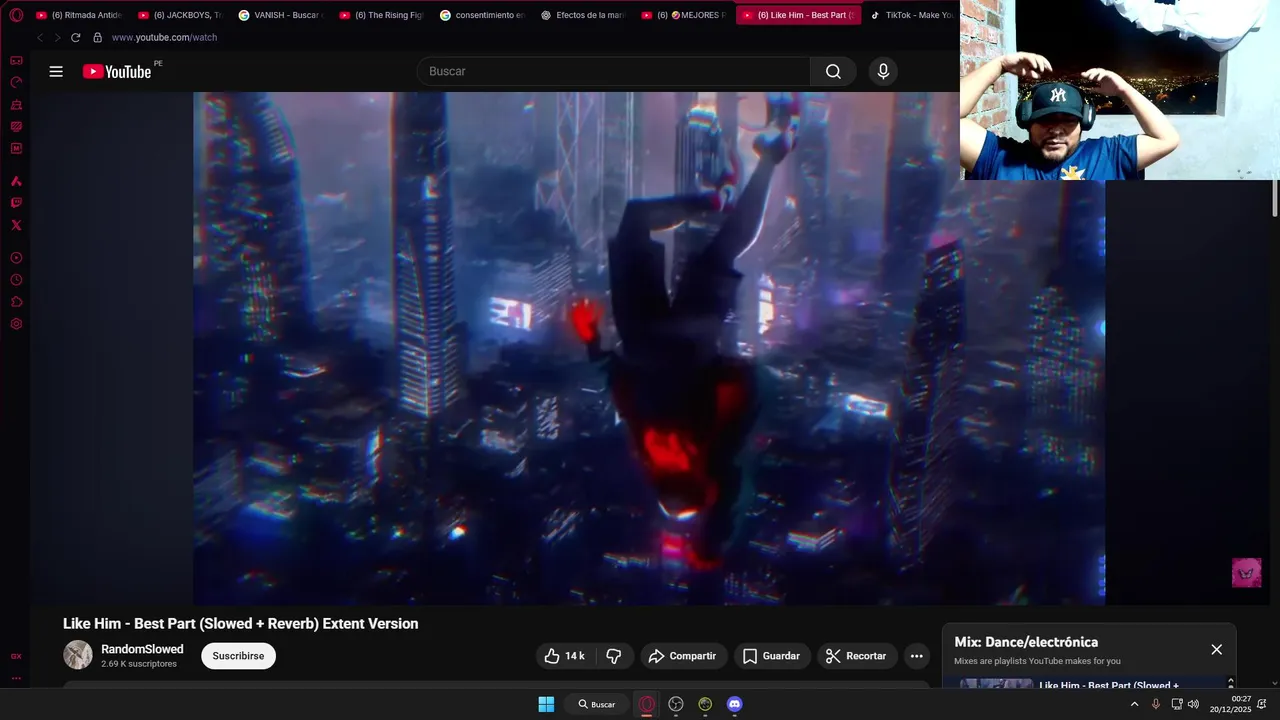
Task: Open Windows Start menu
Action: 546,704
